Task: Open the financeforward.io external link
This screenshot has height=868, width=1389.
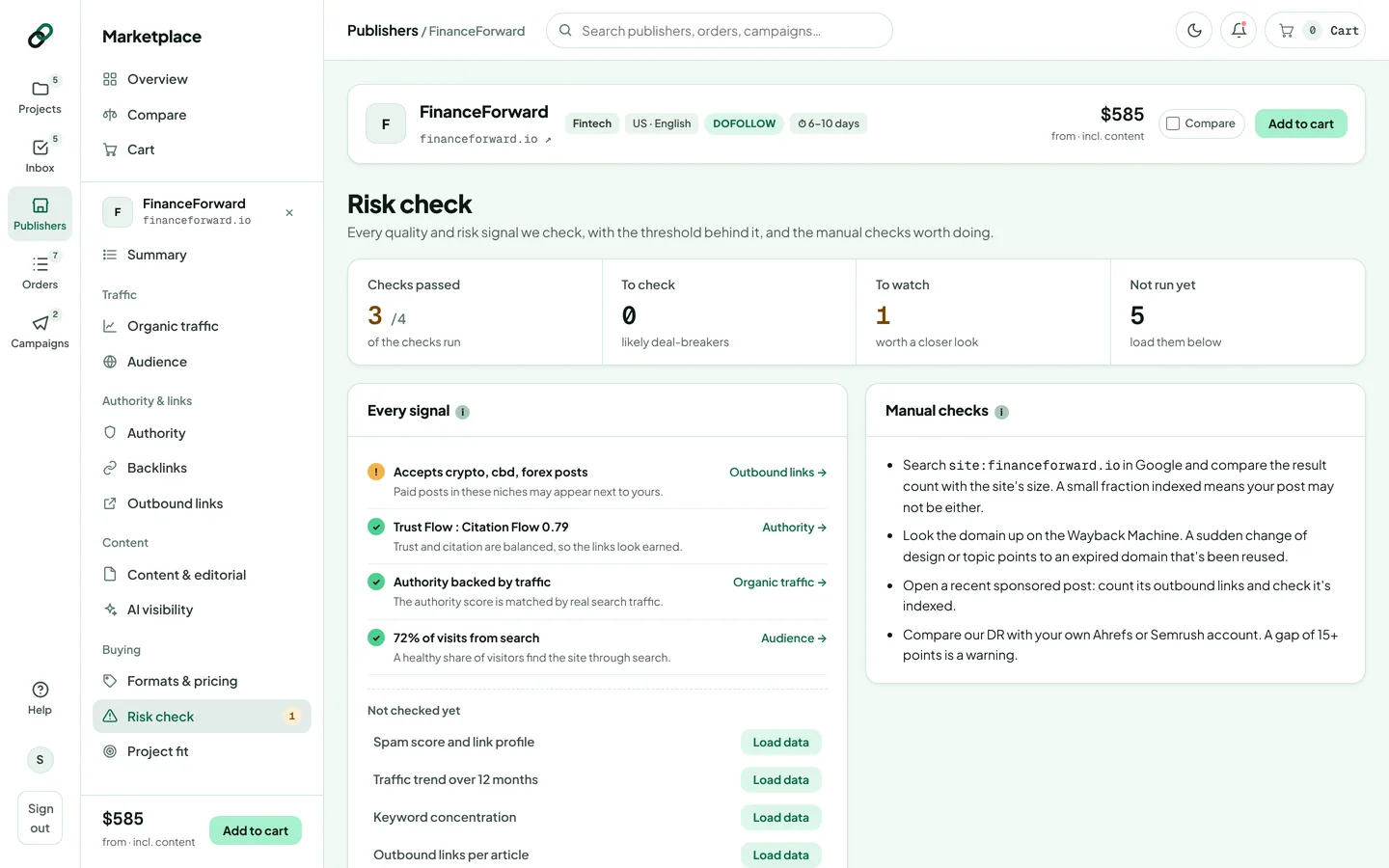Action: (x=485, y=139)
